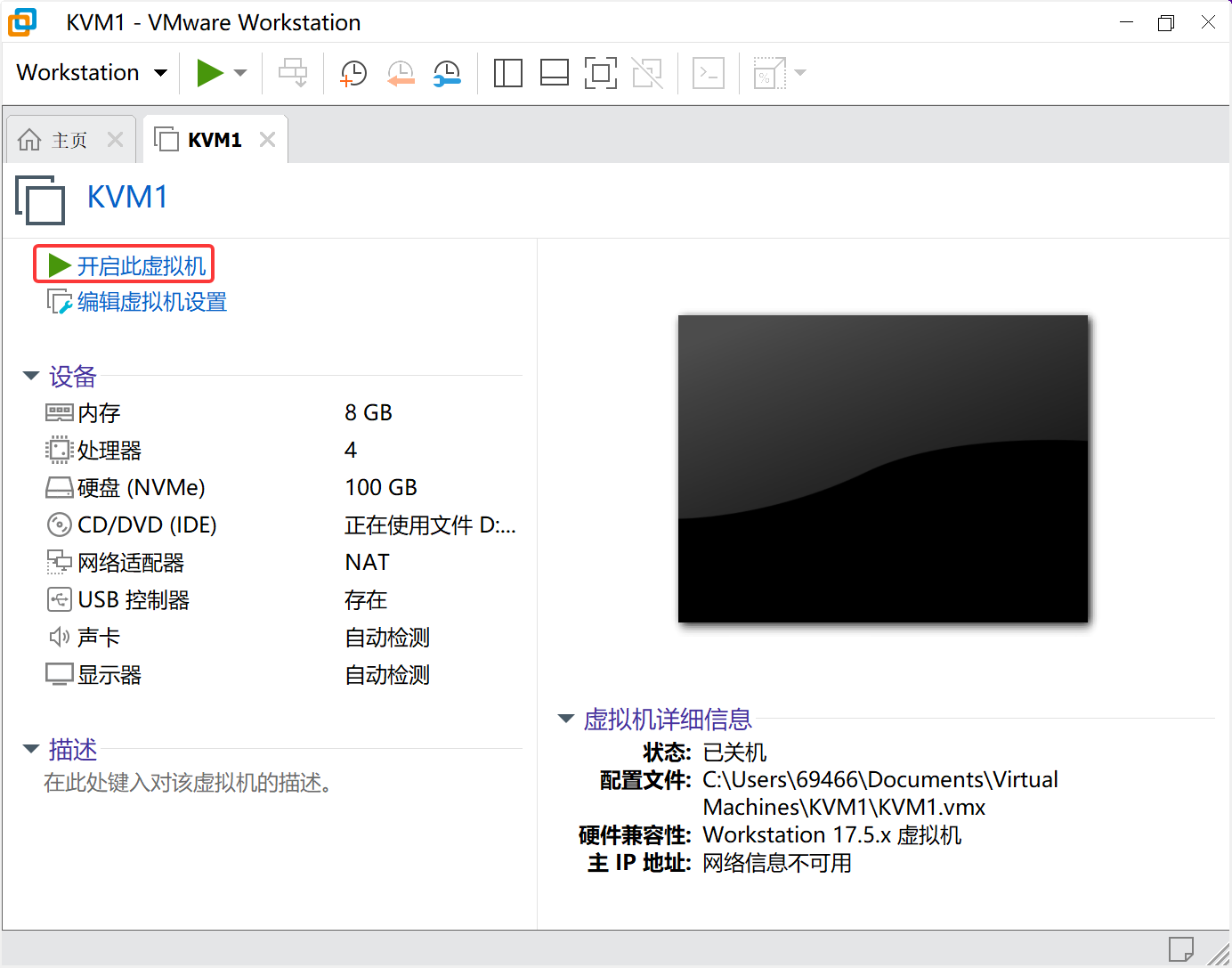The width and height of the screenshot is (1232, 968).
Task: Click the CD/DVD disc icon
Action: pos(59,525)
